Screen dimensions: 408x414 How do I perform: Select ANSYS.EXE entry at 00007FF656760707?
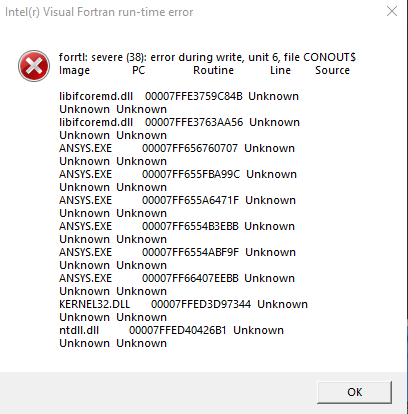177,155
